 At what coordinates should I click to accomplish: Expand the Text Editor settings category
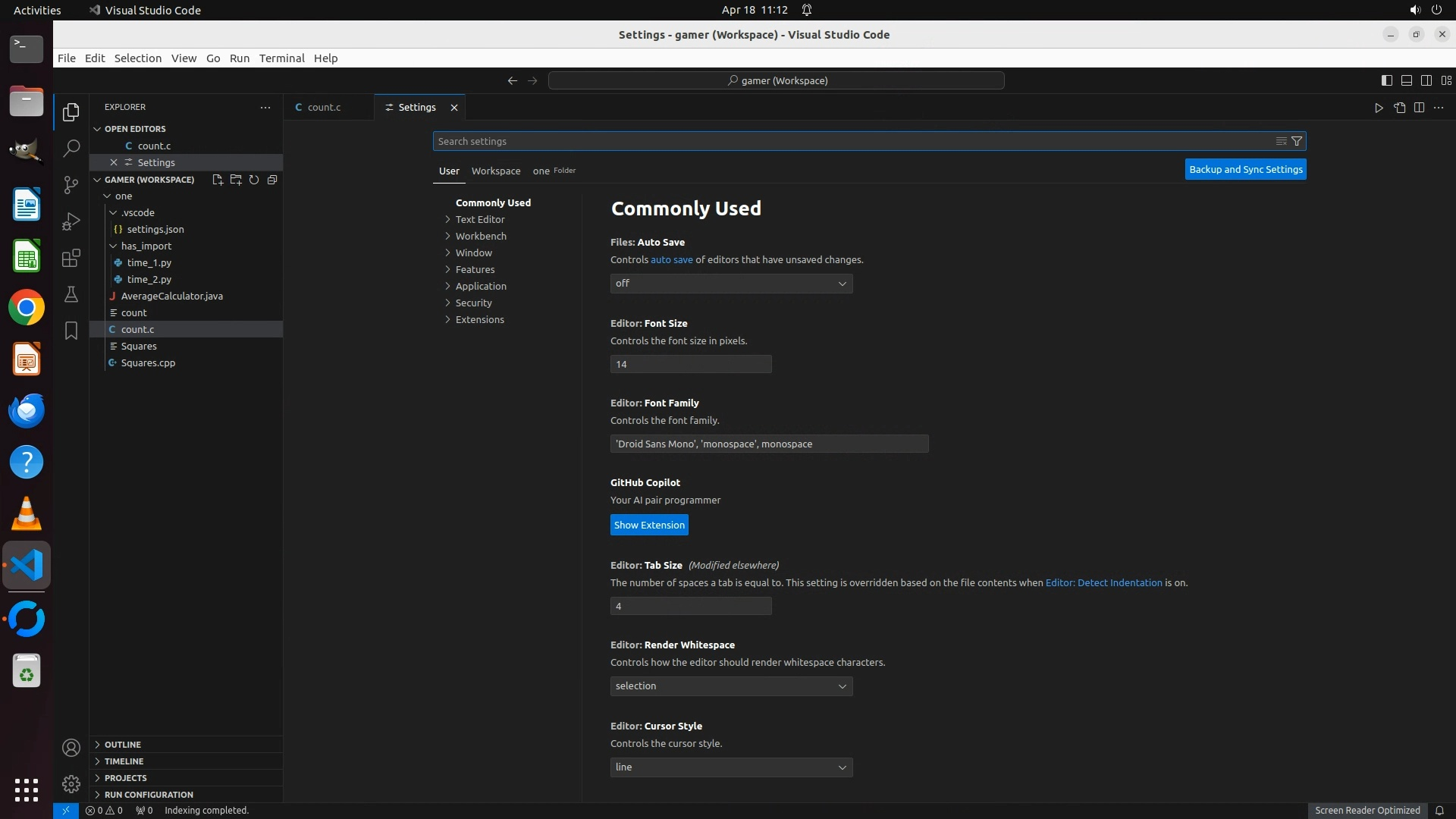coord(479,219)
